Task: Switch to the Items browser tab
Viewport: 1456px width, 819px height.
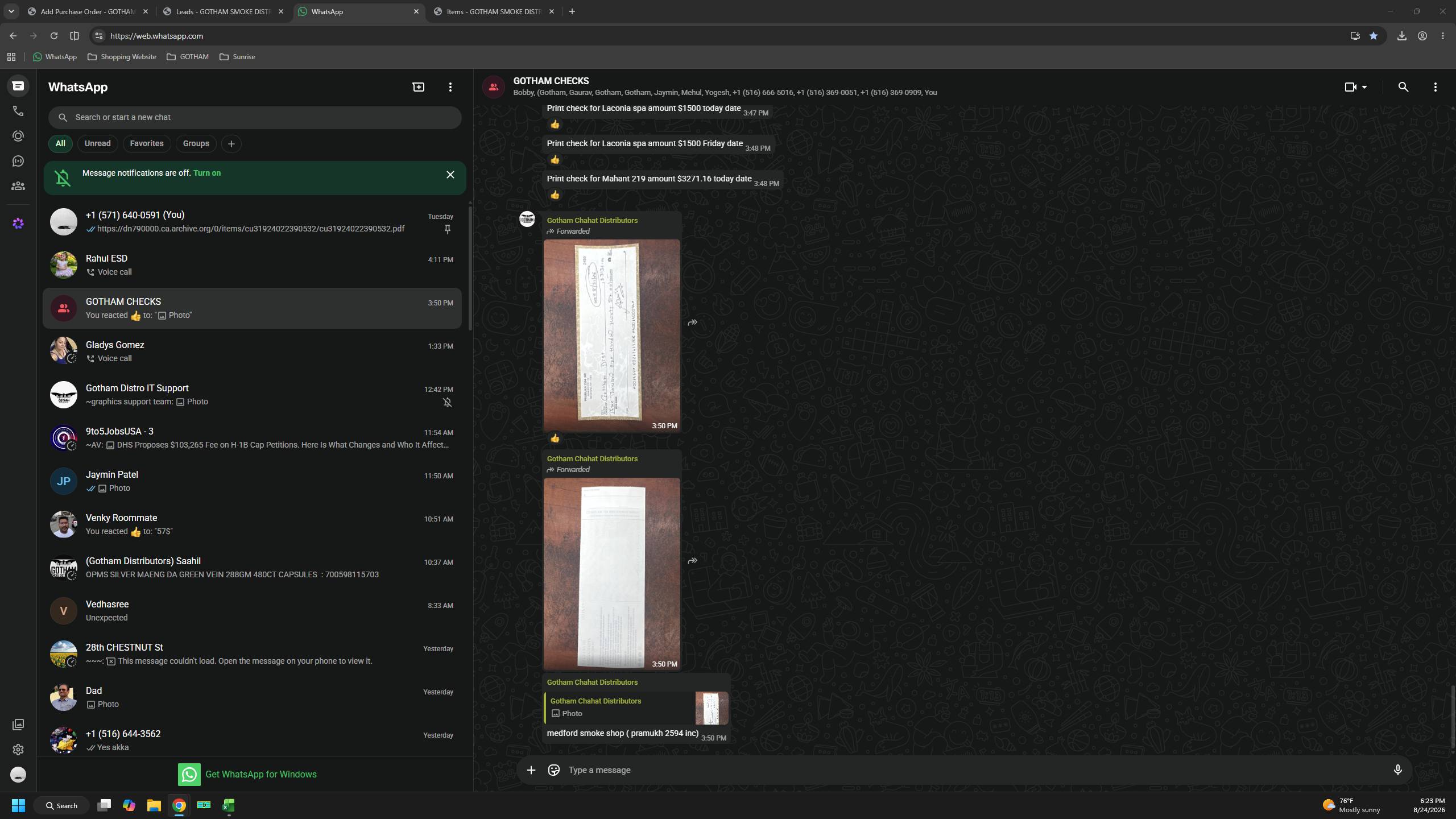Action: point(494,11)
